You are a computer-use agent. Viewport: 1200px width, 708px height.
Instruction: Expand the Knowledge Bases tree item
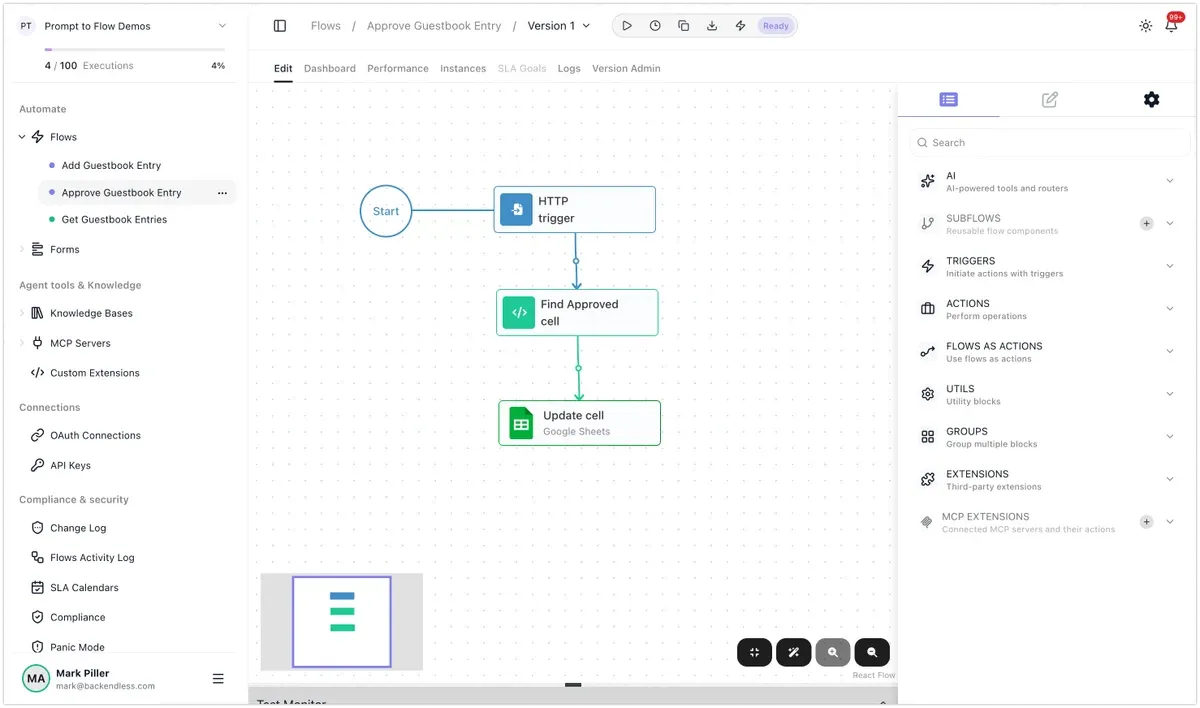(22, 313)
